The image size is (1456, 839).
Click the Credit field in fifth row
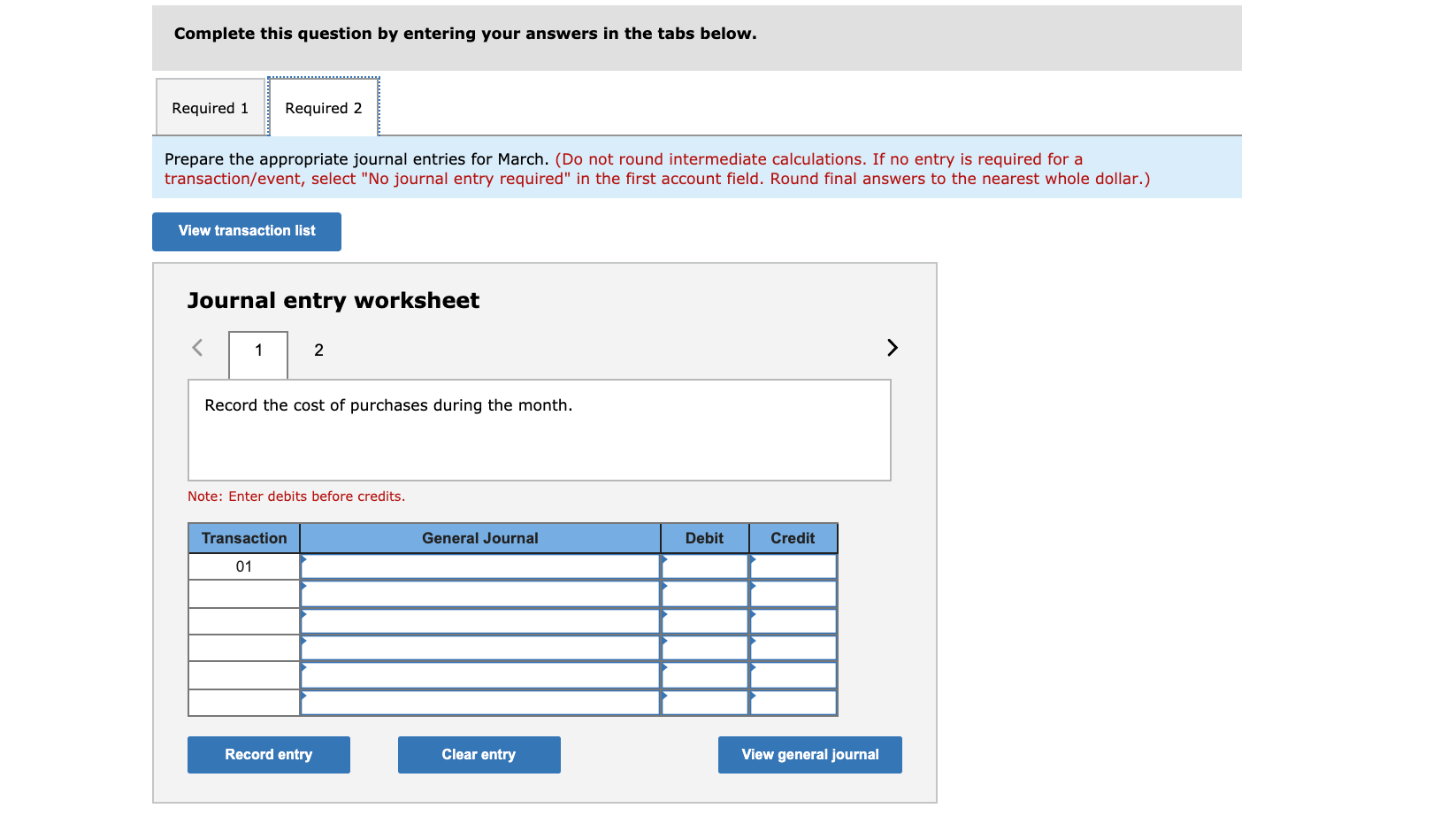point(793,675)
